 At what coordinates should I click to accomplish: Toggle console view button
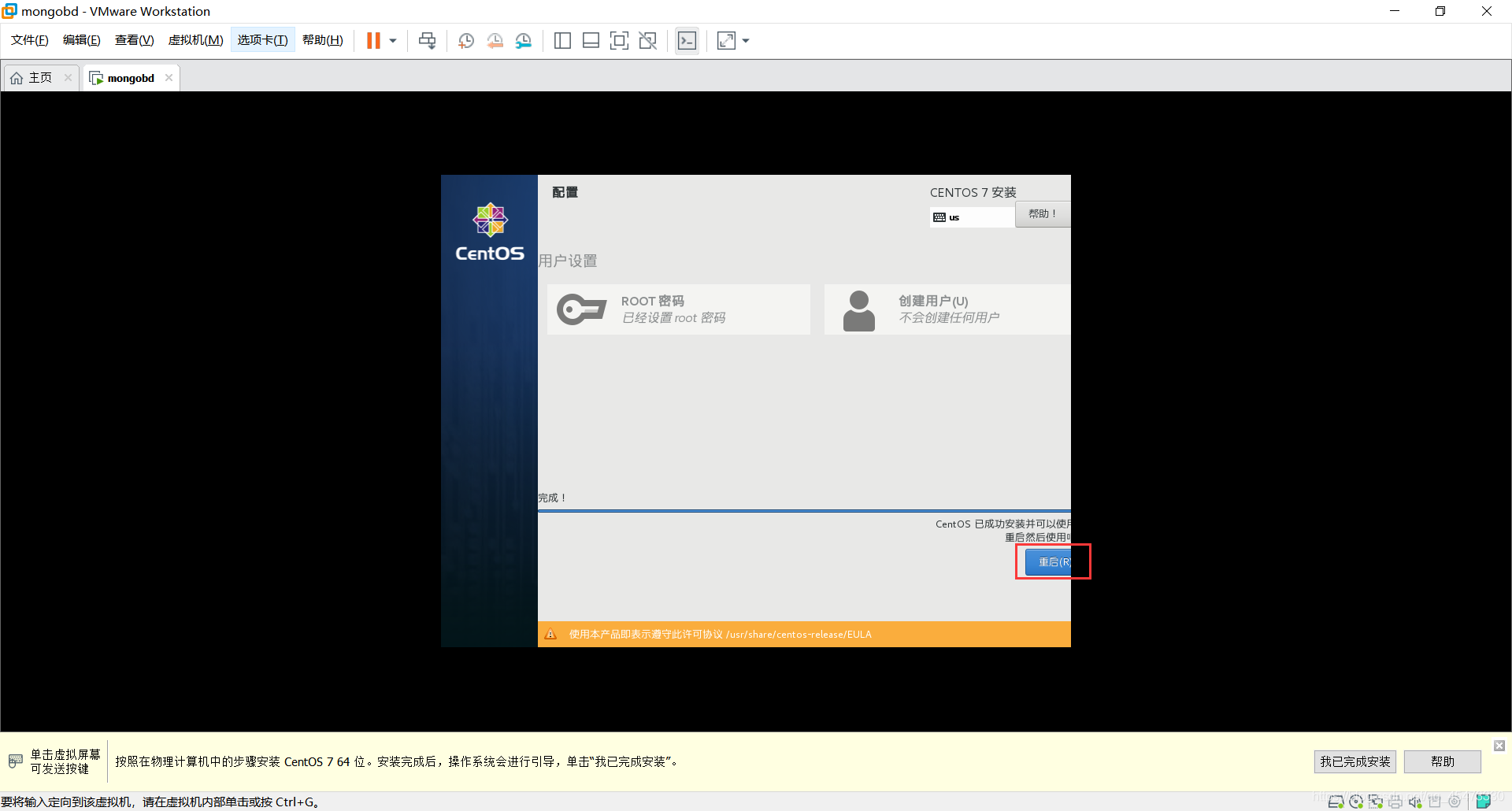[x=687, y=41]
